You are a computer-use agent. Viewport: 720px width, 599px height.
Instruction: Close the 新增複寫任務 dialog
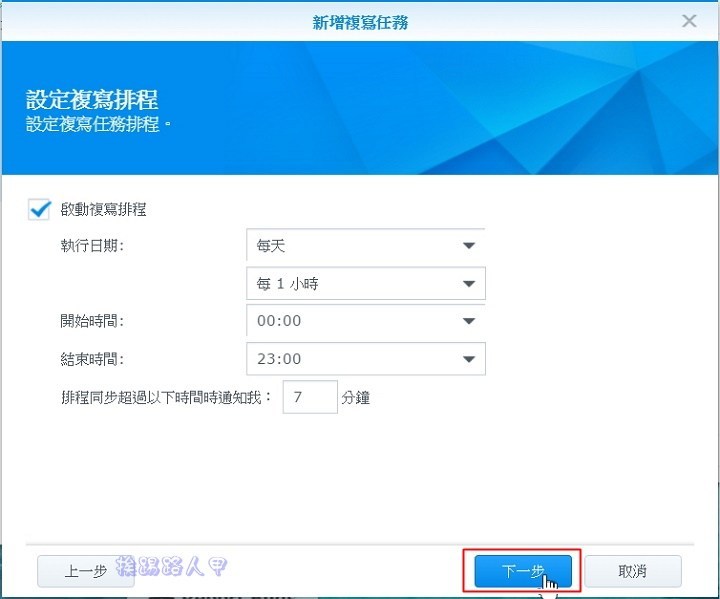[689, 21]
